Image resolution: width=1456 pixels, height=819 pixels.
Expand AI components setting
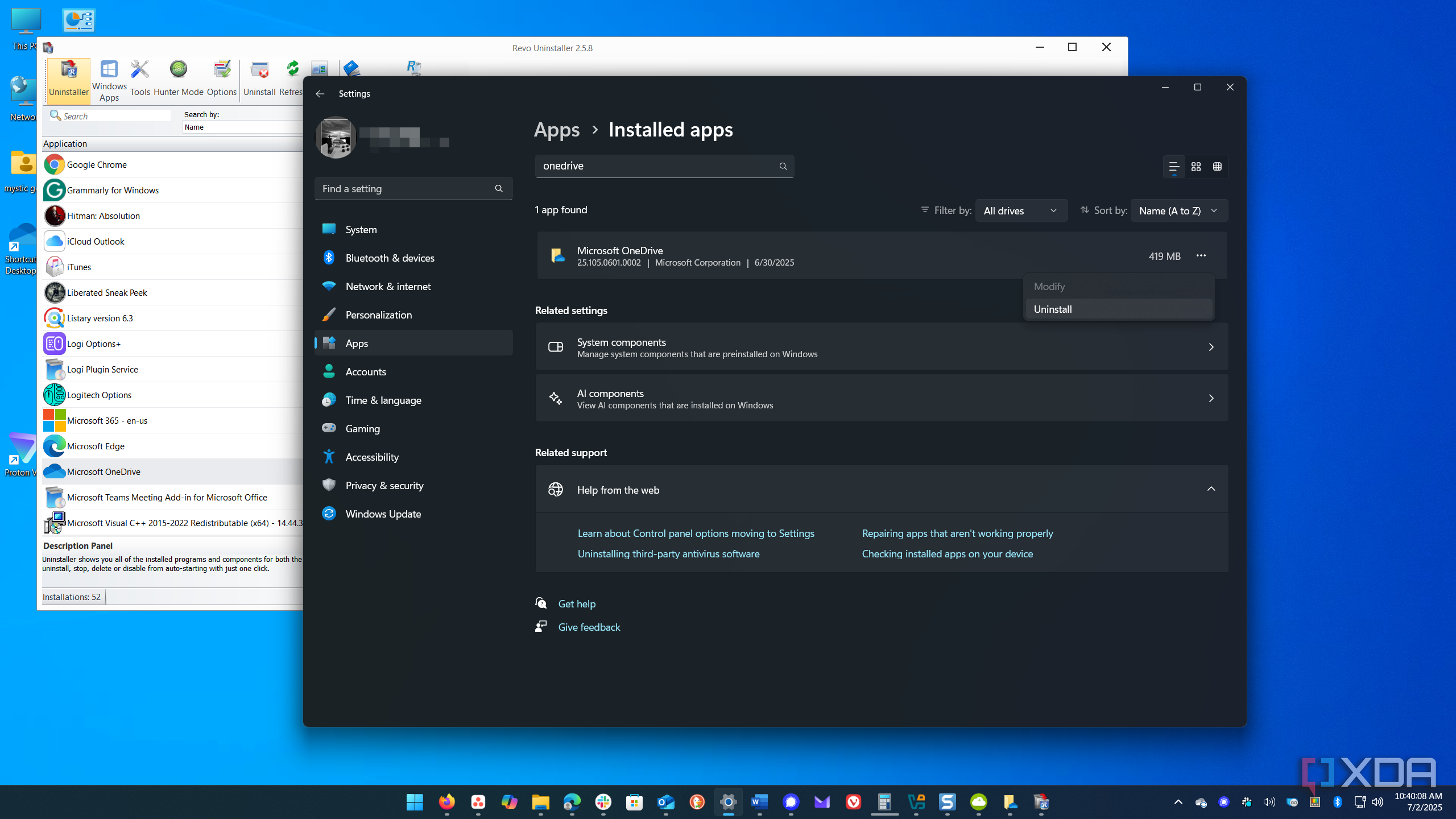[882, 398]
